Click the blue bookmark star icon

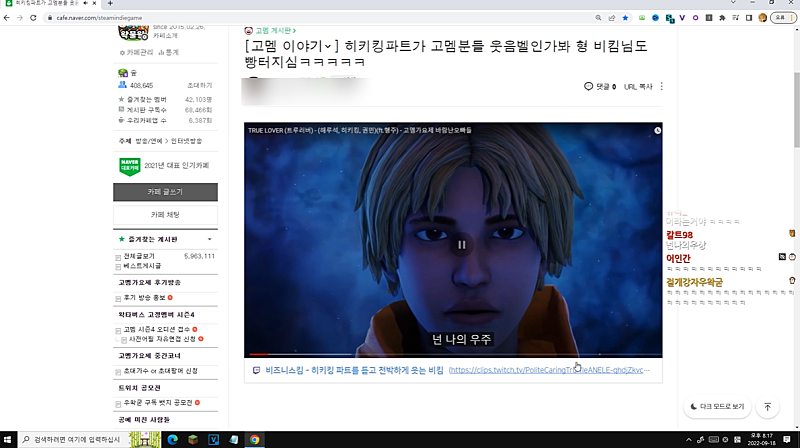coord(625,18)
